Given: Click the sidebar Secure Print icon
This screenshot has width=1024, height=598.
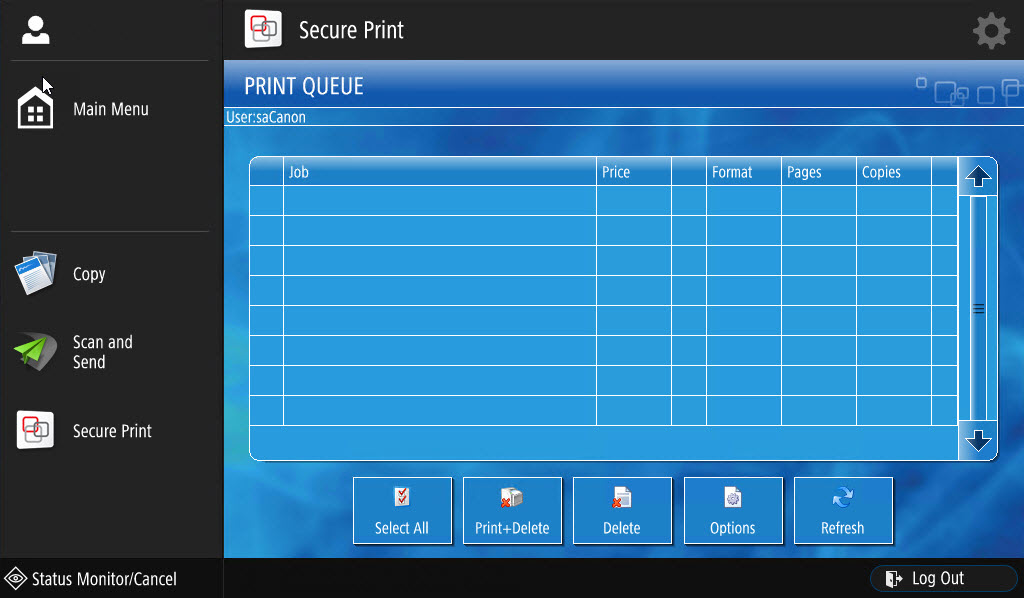Looking at the screenshot, I should click(35, 430).
